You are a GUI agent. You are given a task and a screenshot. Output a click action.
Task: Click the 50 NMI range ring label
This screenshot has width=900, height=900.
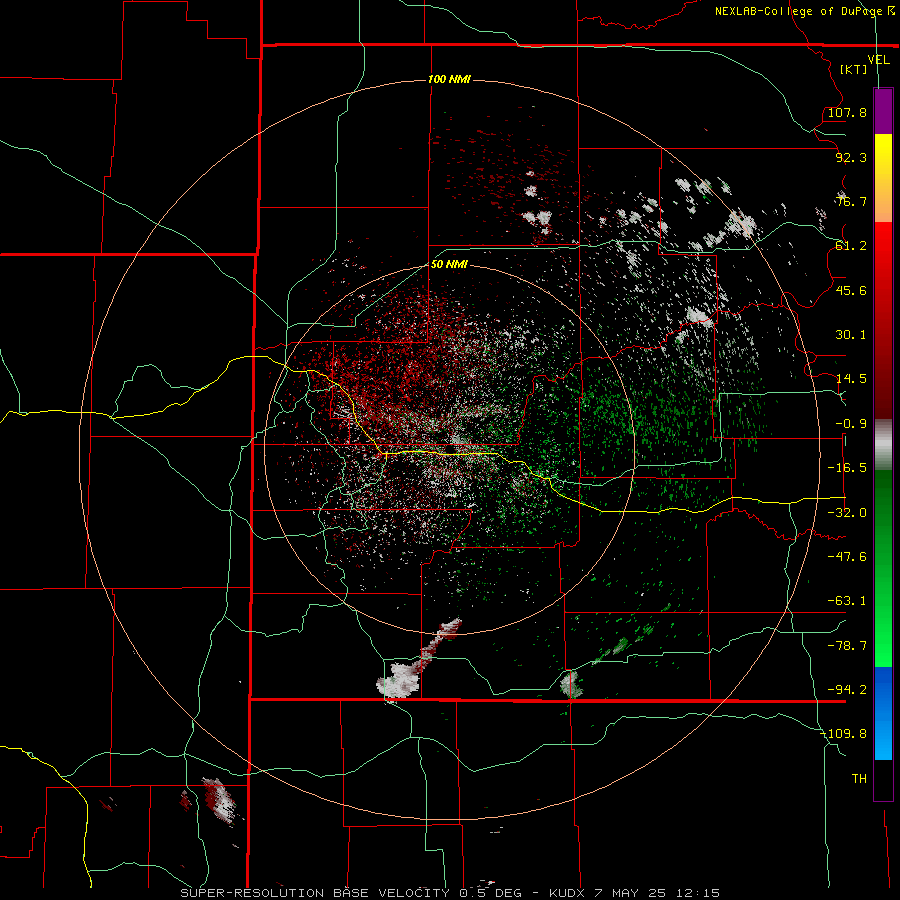449,264
